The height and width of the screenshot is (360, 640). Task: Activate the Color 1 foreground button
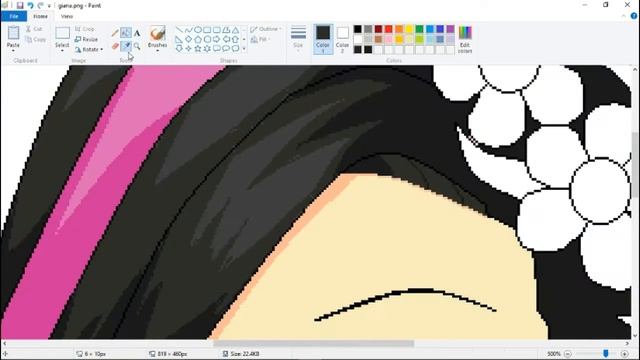(323, 39)
